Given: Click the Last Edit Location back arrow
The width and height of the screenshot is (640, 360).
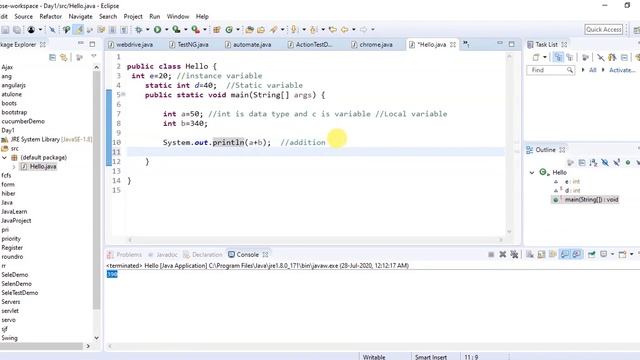Looking at the screenshot, I should click(333, 29).
